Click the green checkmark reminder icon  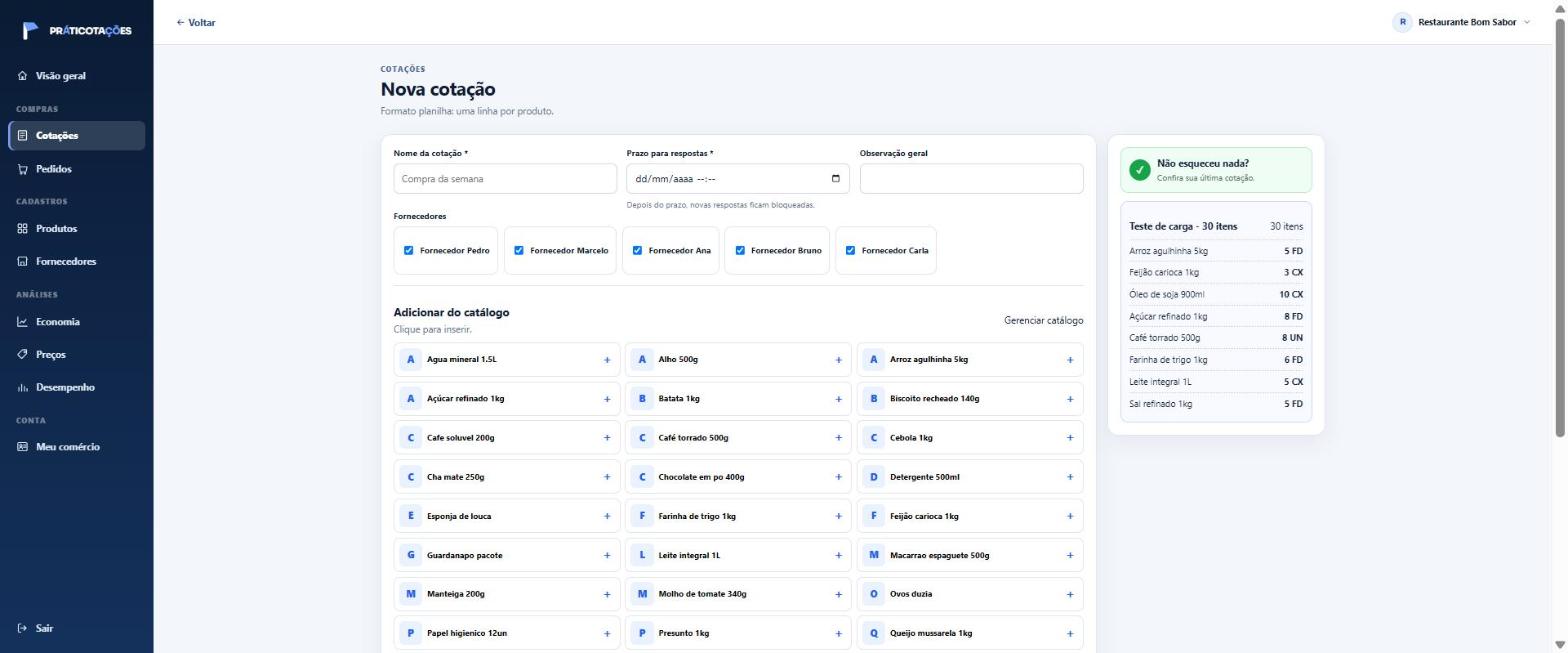click(x=1139, y=170)
